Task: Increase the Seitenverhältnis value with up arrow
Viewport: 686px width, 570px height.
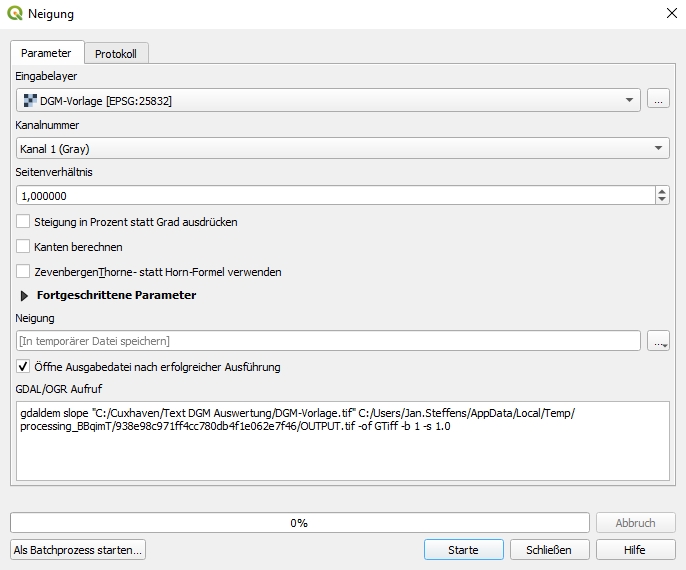Action: [x=662, y=191]
